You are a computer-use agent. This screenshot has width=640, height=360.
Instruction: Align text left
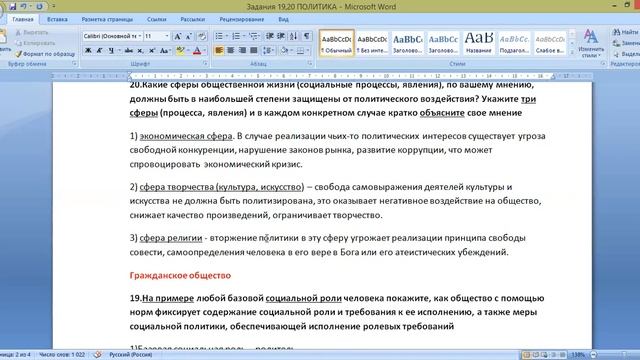coord(219,51)
